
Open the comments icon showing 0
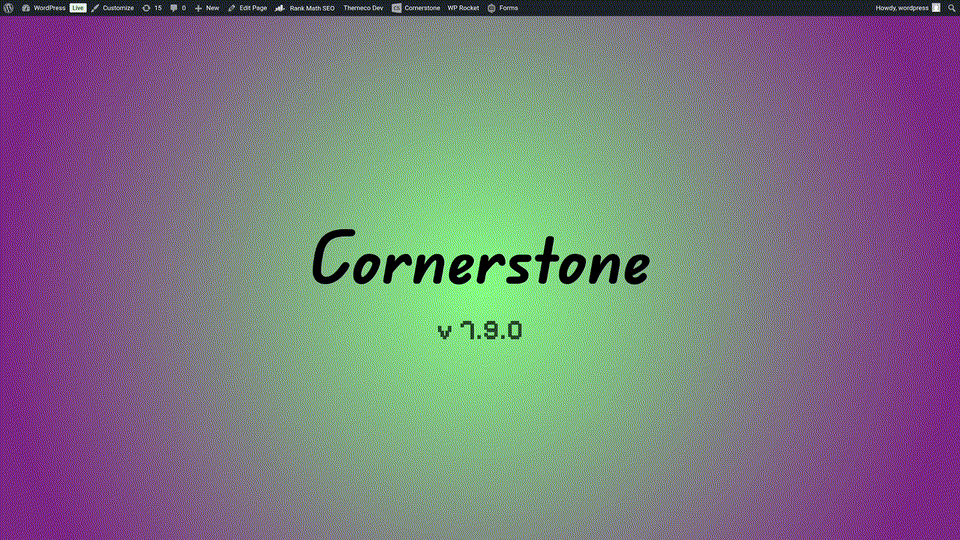click(x=178, y=8)
